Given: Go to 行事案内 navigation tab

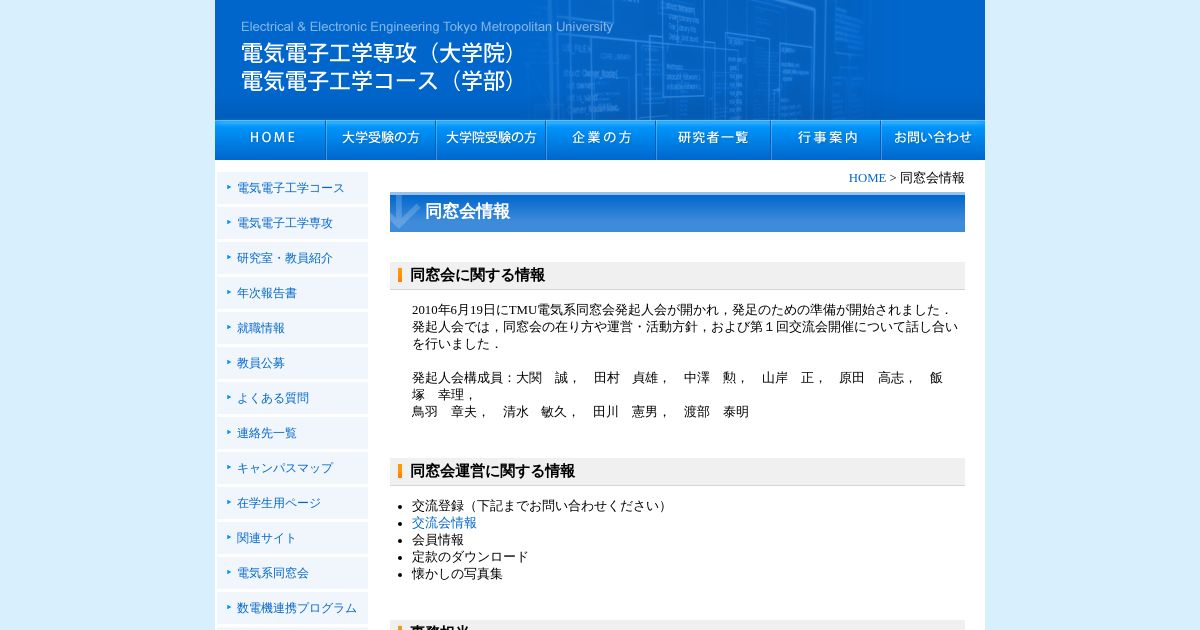Looking at the screenshot, I should pos(826,140).
